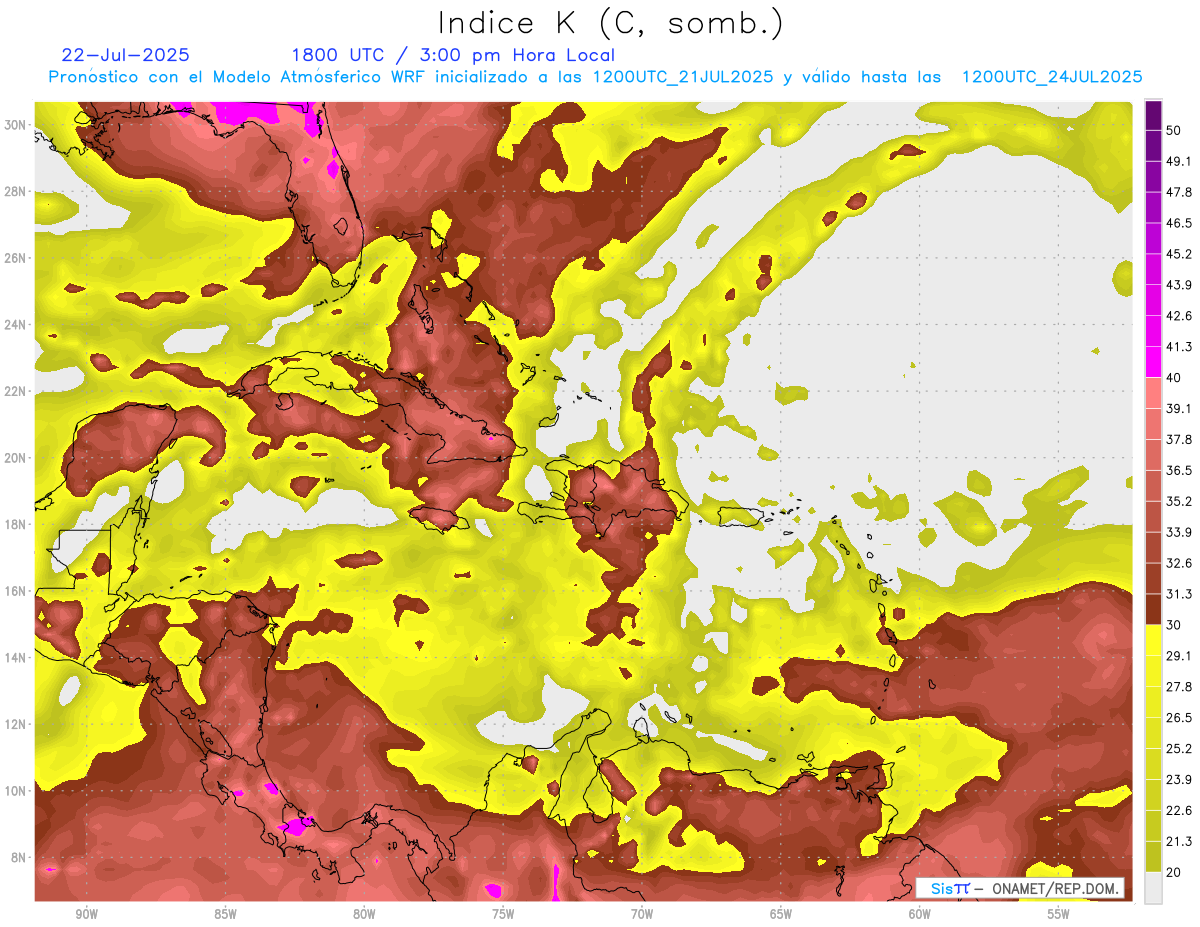The height and width of the screenshot is (927, 1200).
Task: Click the '80W' longitude label
Action: [x=364, y=914]
